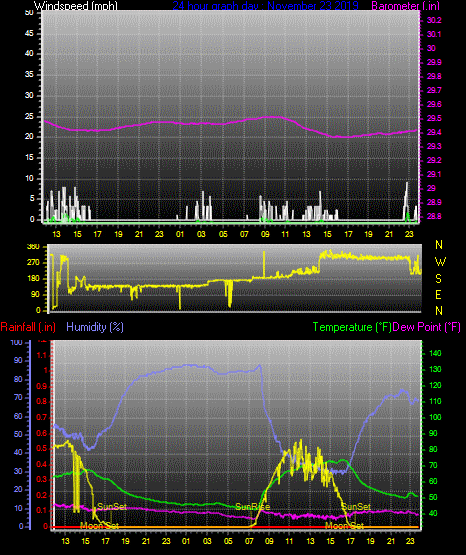
Task: Select the 'Temperature (°F)' legend label
Action: pyautogui.click(x=352, y=327)
